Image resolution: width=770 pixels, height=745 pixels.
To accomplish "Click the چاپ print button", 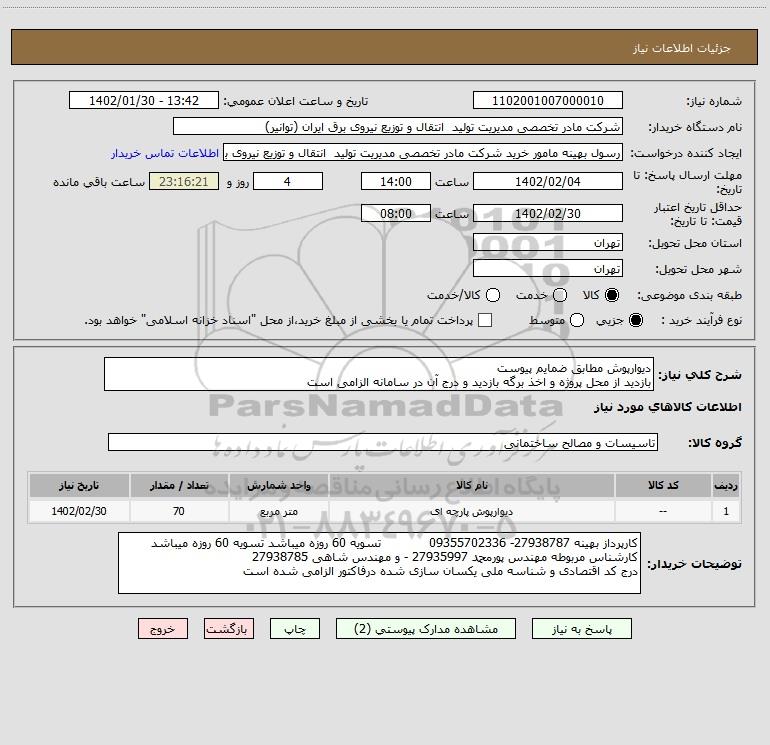I will tap(295, 629).
